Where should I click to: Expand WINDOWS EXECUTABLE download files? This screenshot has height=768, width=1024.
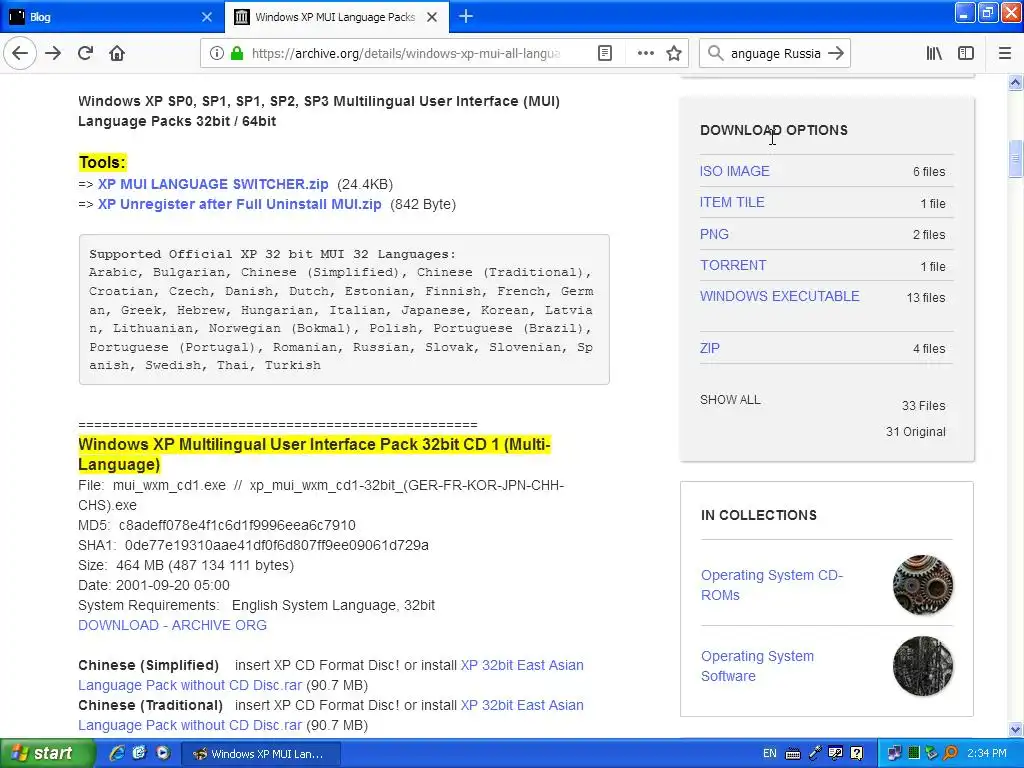coord(780,296)
